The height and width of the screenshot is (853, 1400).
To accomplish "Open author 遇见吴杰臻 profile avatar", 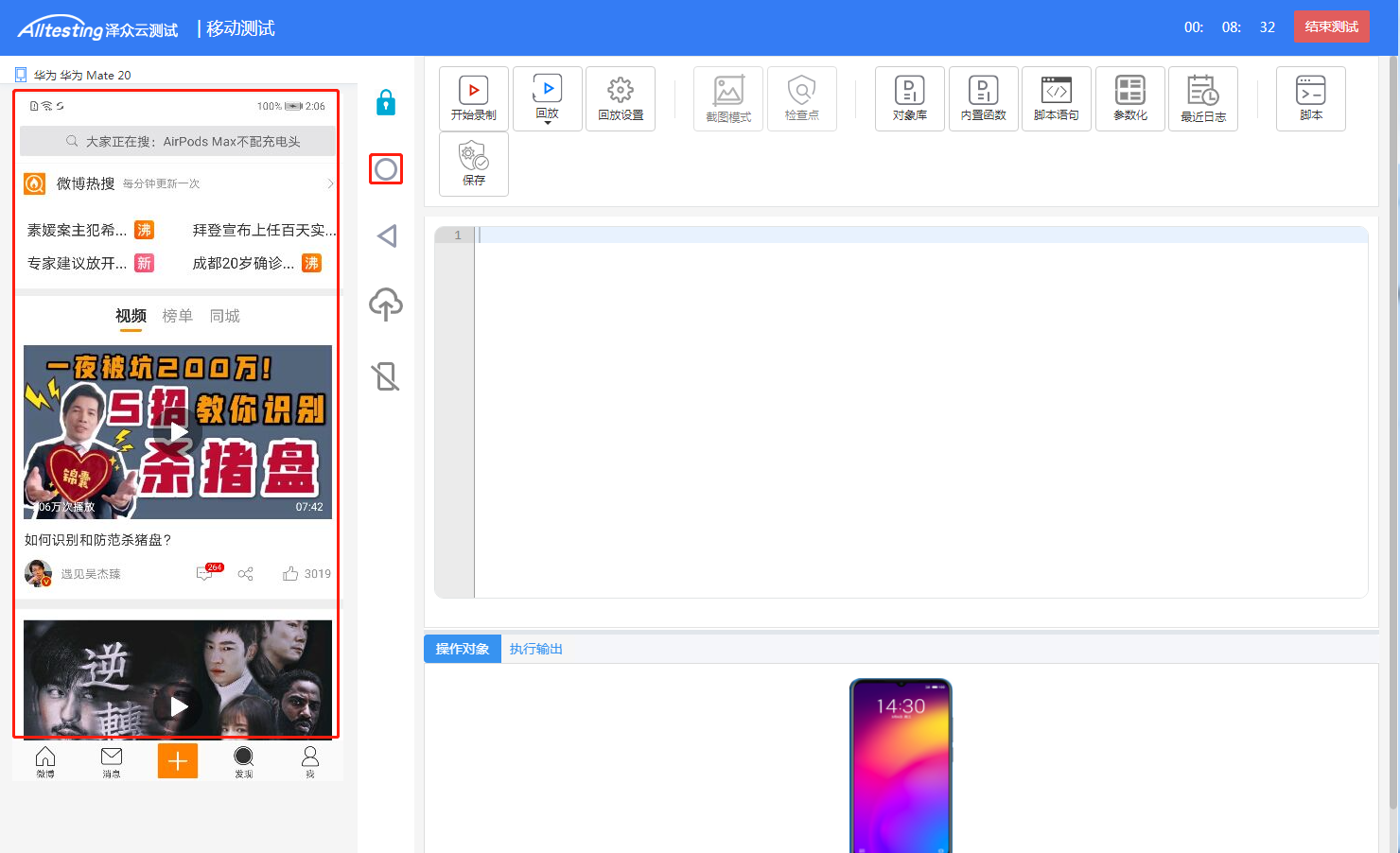I will coord(38,573).
